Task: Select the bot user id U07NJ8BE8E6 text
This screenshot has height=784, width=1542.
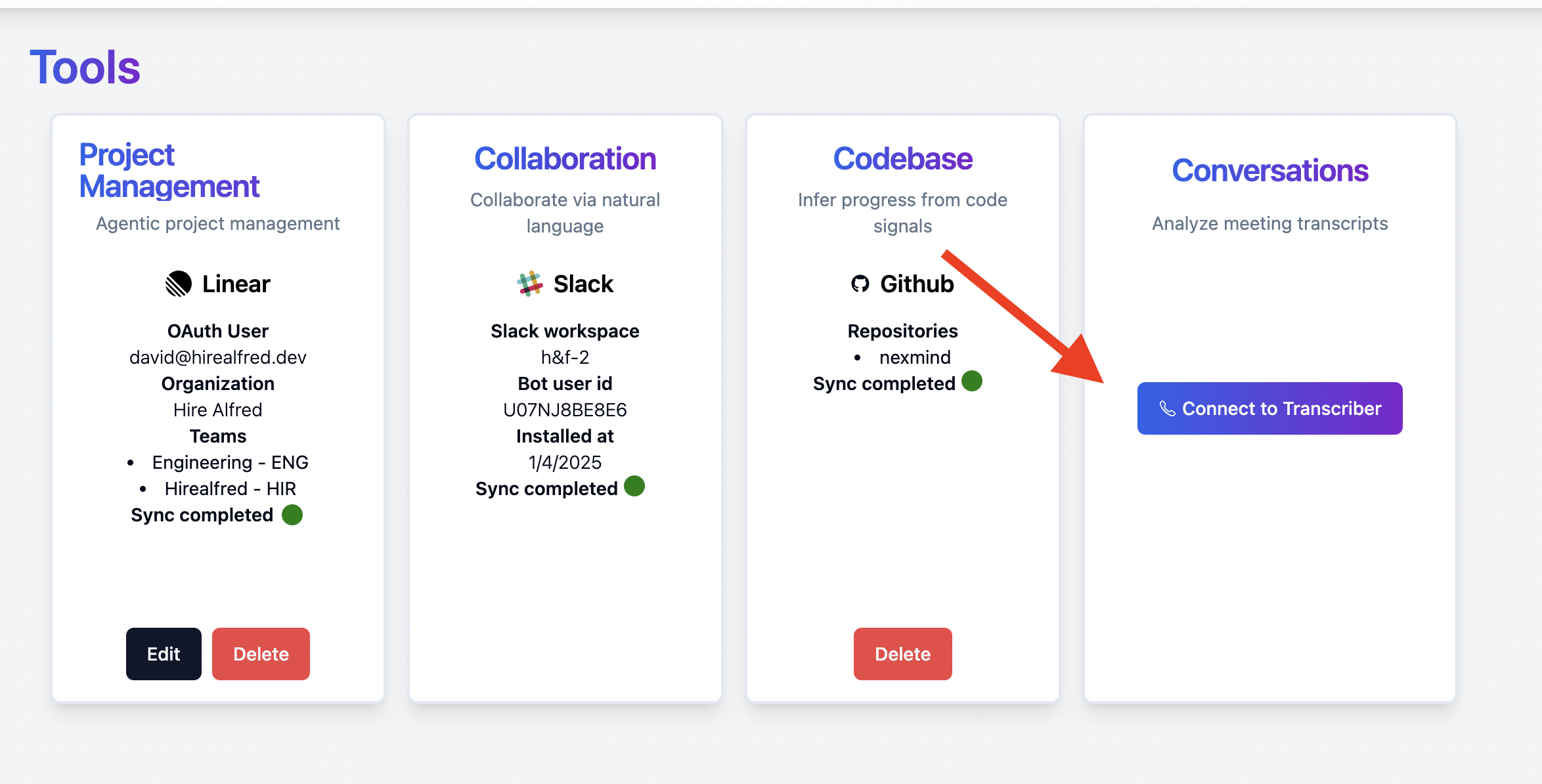Action: pyautogui.click(x=565, y=409)
